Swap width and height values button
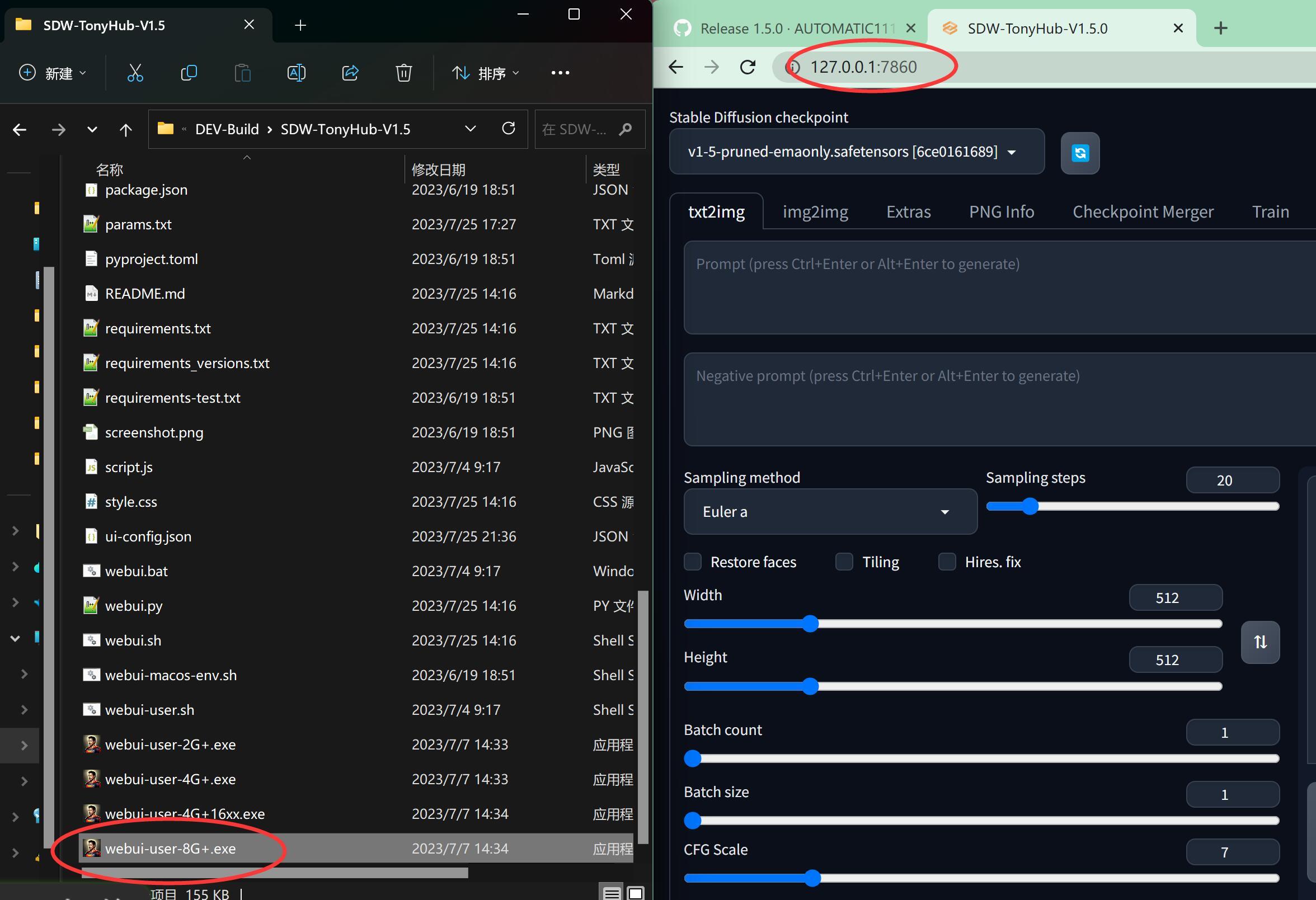This screenshot has height=900, width=1316. 1260,642
